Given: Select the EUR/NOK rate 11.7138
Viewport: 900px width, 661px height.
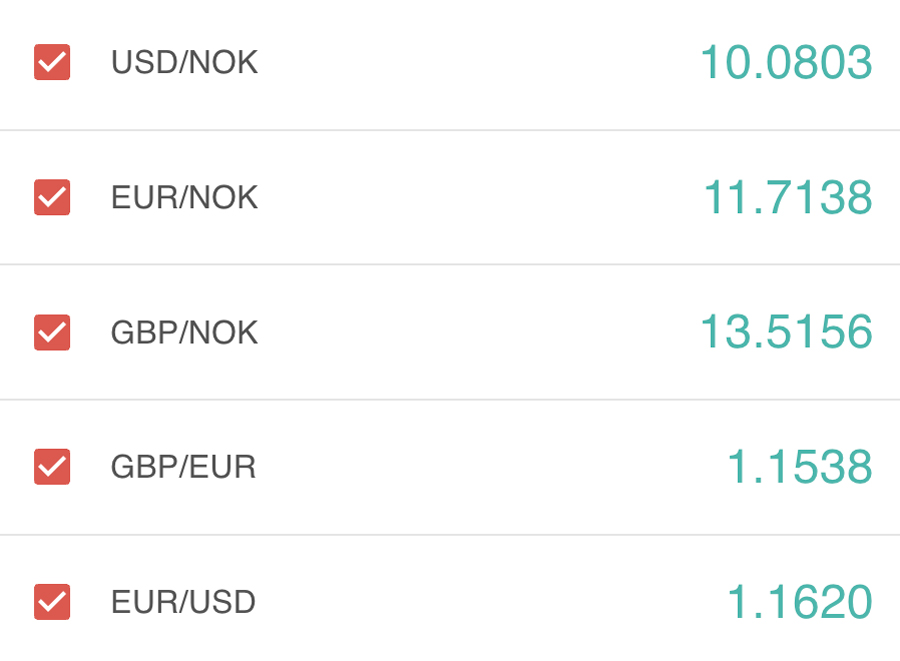Looking at the screenshot, I should pyautogui.click(x=787, y=197).
